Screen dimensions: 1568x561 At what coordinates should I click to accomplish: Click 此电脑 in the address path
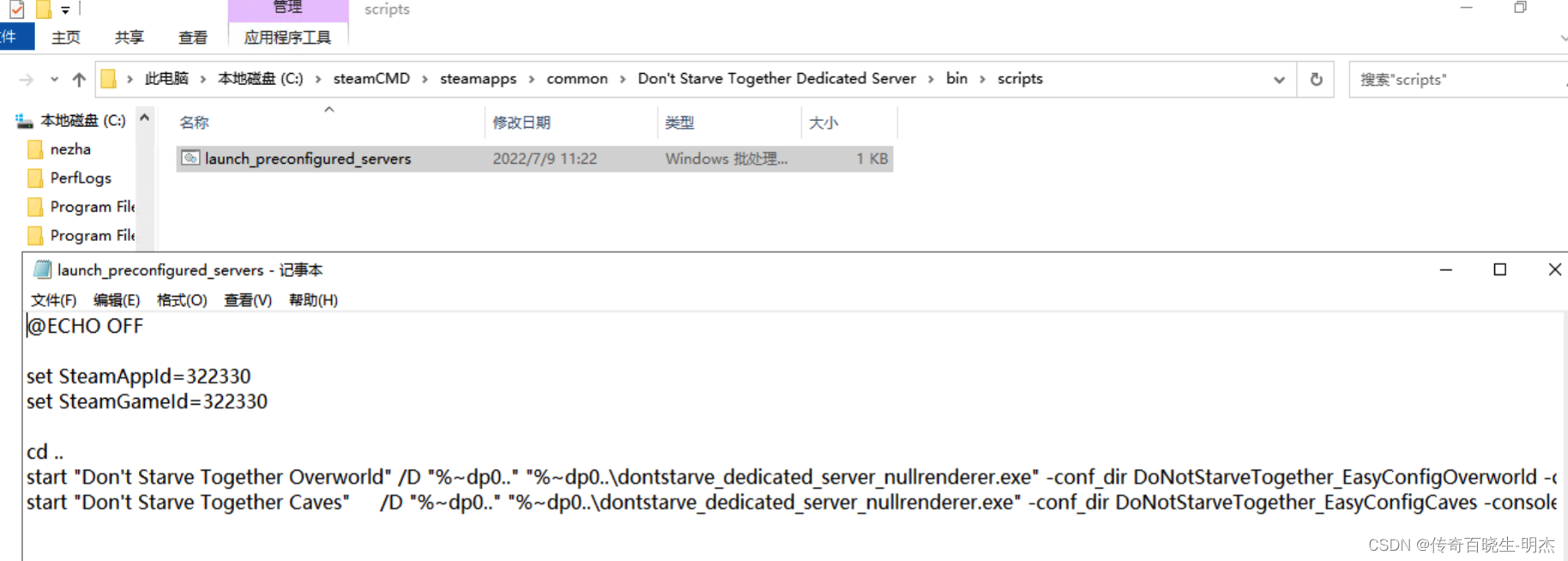pyautogui.click(x=166, y=79)
